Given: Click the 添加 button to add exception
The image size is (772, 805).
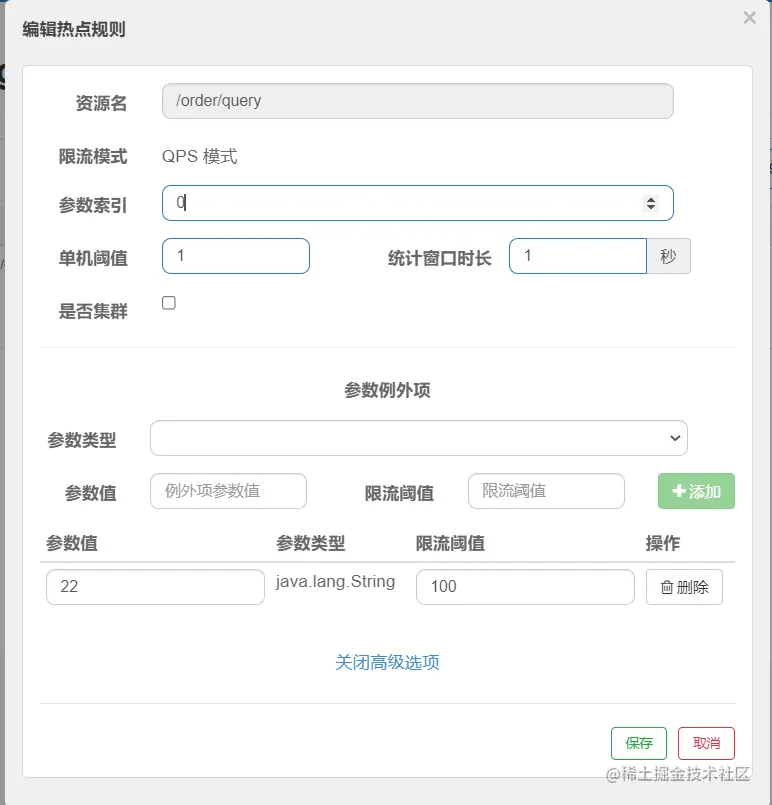Looking at the screenshot, I should 696,491.
